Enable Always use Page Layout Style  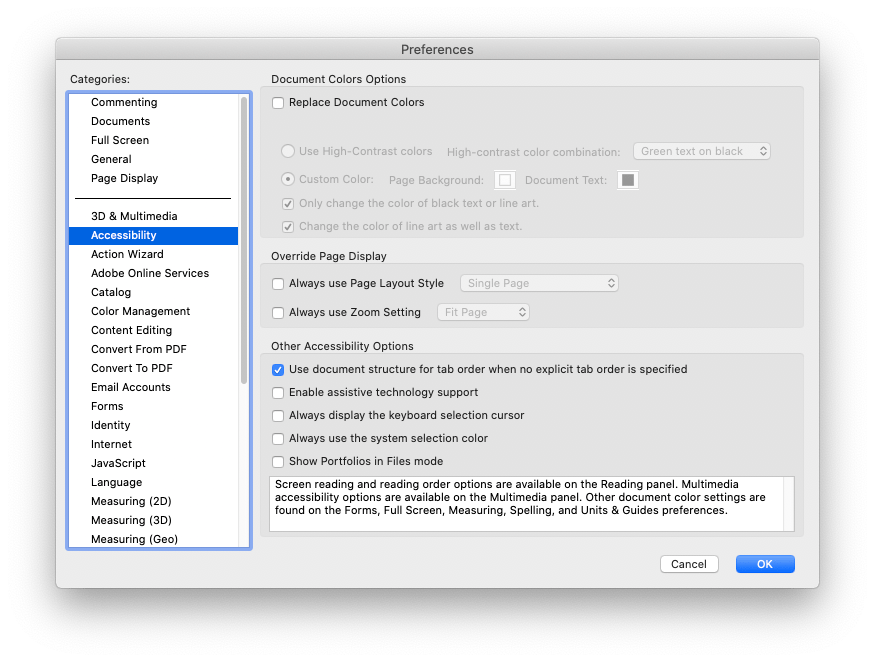coord(277,284)
